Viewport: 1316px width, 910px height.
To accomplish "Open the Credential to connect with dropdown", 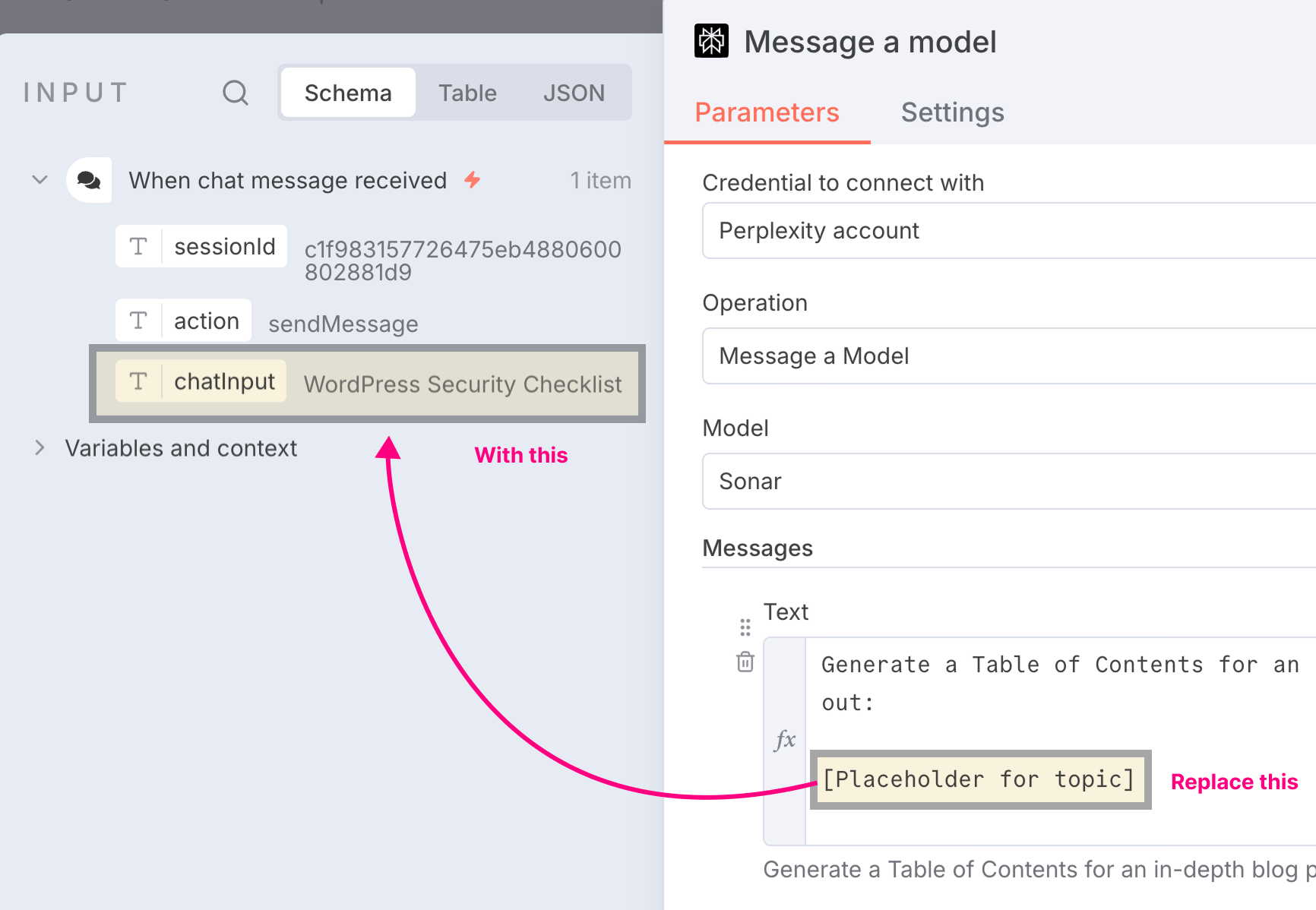I will point(1009,230).
